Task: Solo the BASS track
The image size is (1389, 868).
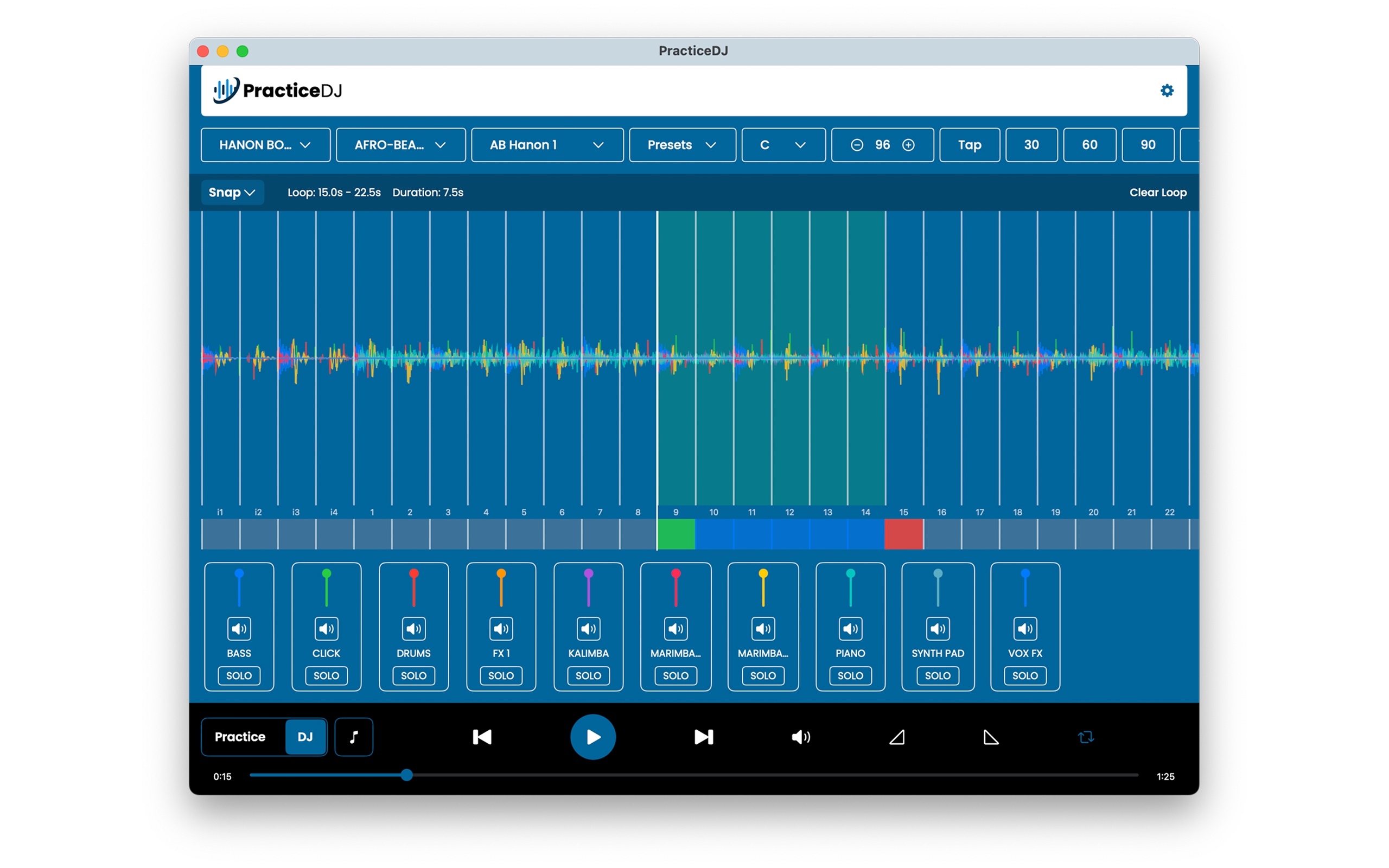Action: [239, 676]
